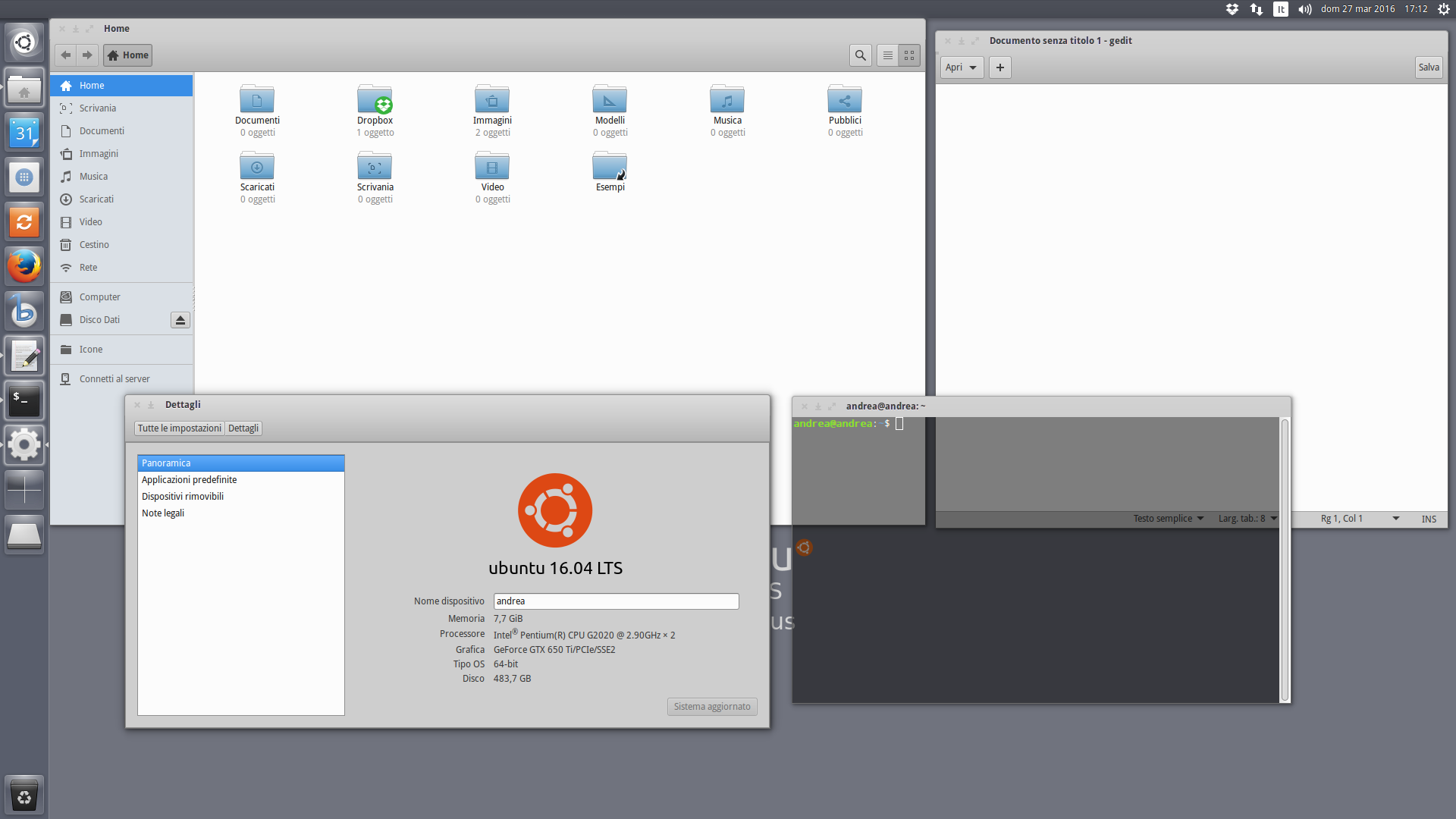The height and width of the screenshot is (819, 1456).
Task: Click the Sistema aggiornato button
Action: tap(712, 707)
